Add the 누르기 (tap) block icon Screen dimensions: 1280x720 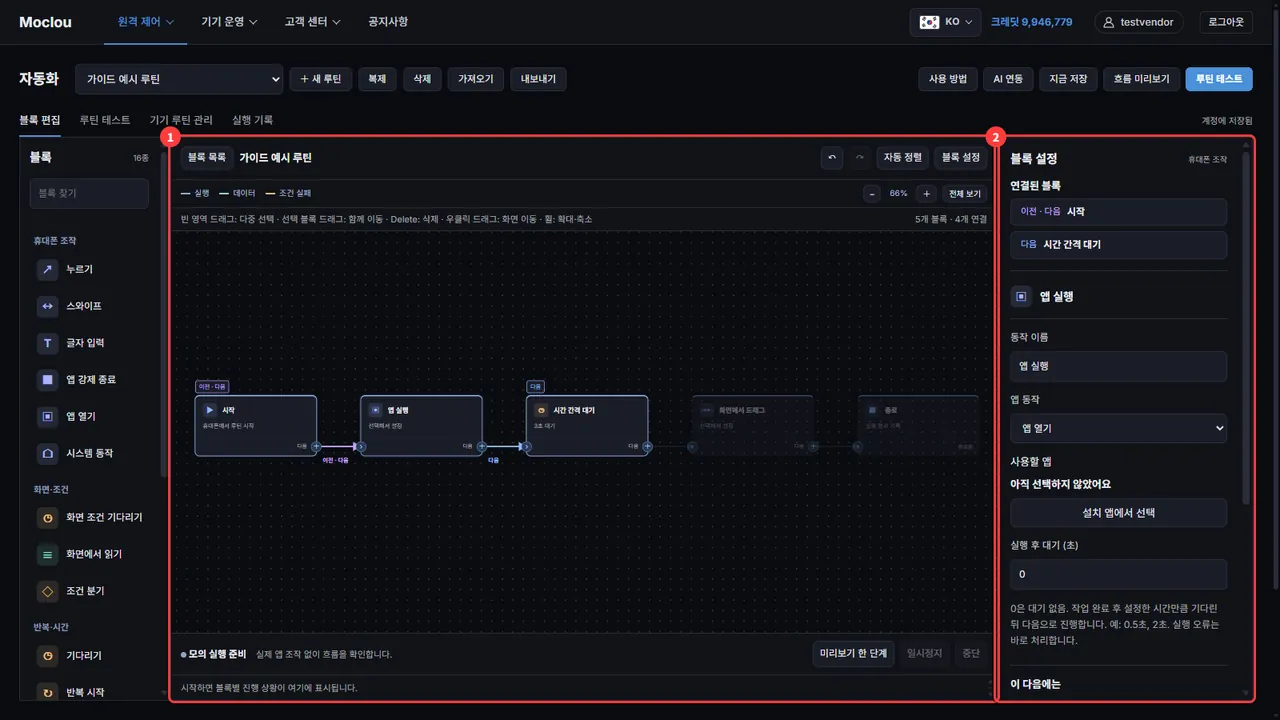click(47, 269)
